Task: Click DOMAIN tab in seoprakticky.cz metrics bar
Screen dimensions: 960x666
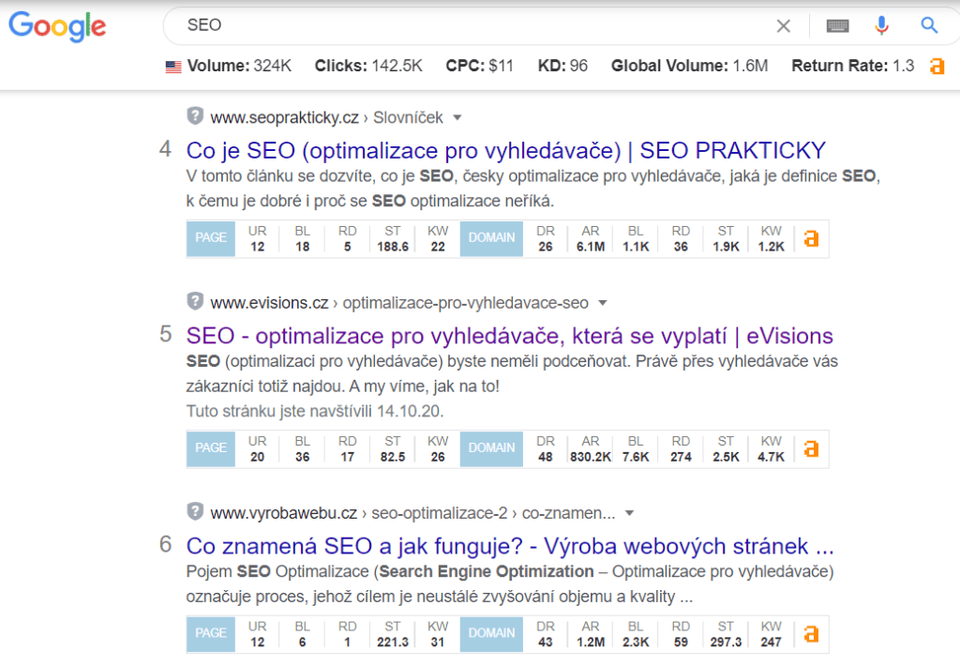Action: click(491, 238)
